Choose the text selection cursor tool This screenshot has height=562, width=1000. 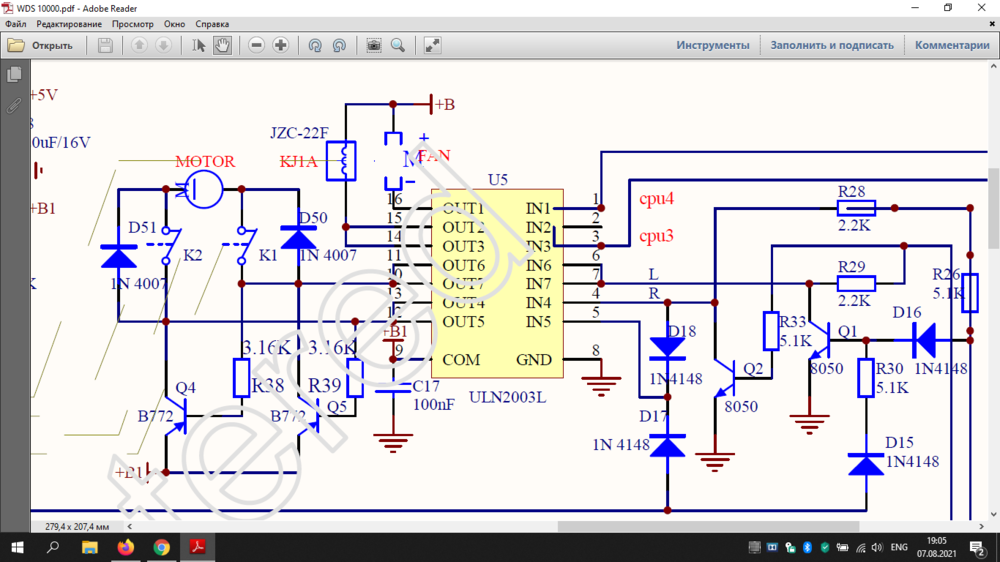coord(199,45)
